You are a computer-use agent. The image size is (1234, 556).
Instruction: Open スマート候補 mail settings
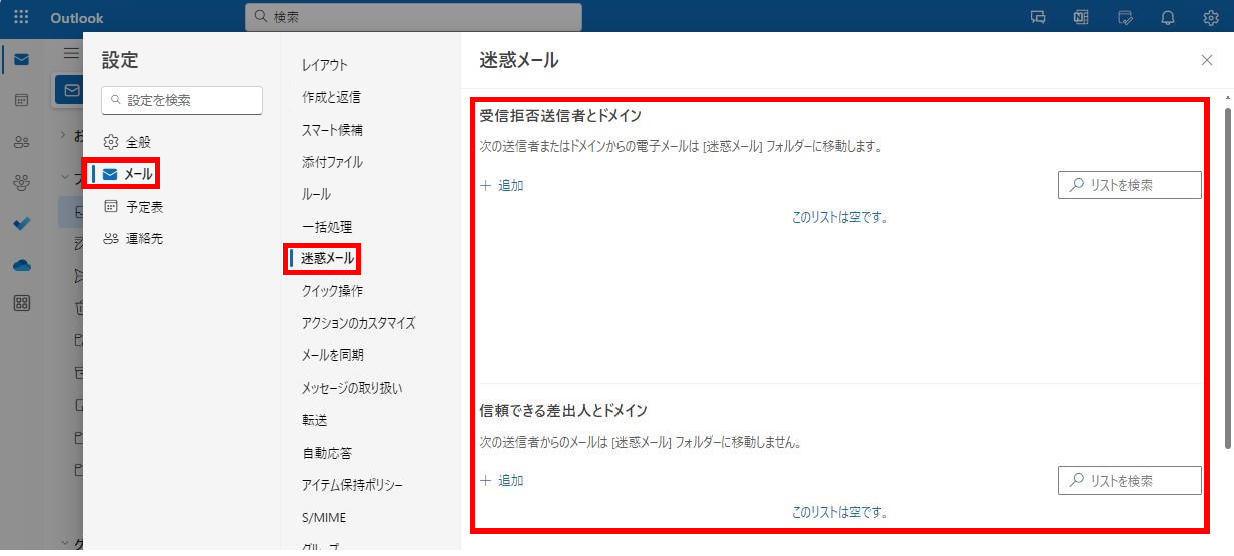[332, 130]
